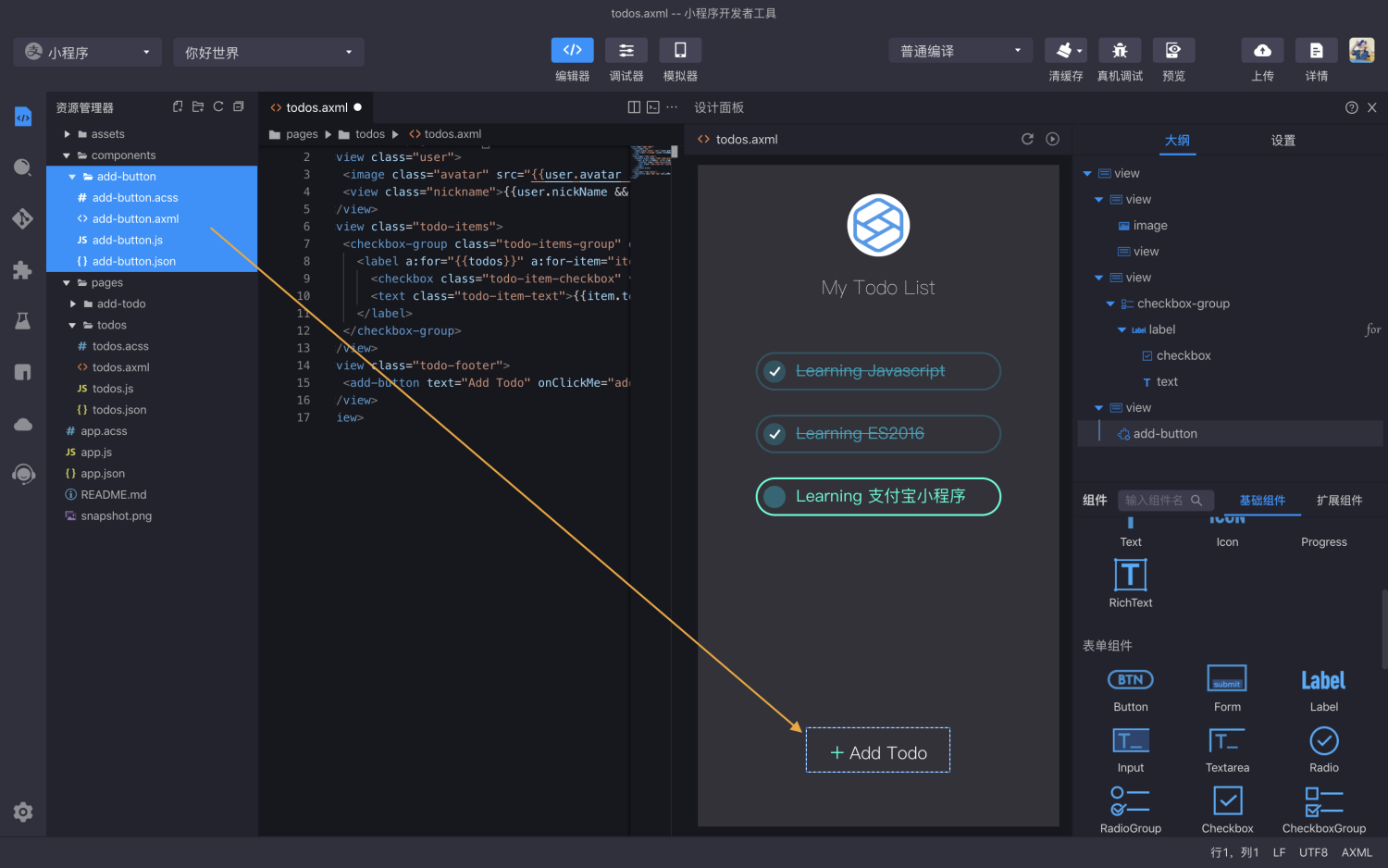
Task: Click the 行1, 列1 cursor position
Action: (x=1234, y=852)
